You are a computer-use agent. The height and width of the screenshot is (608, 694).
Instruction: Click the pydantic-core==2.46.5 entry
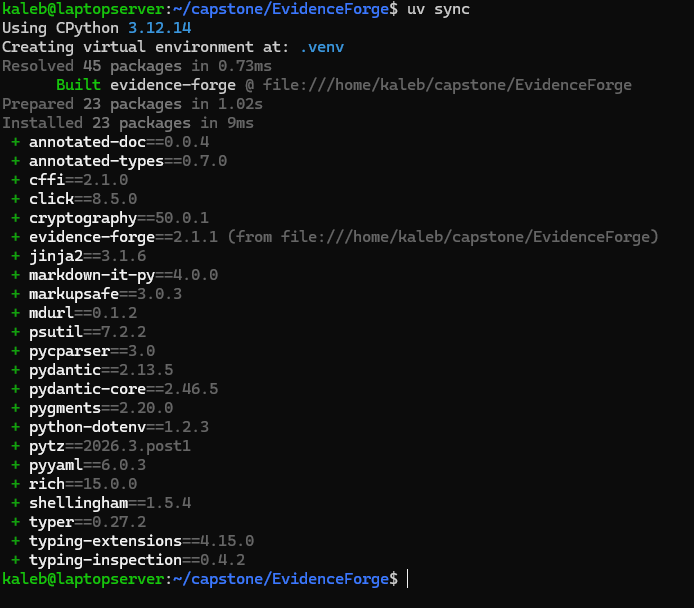coord(115,389)
